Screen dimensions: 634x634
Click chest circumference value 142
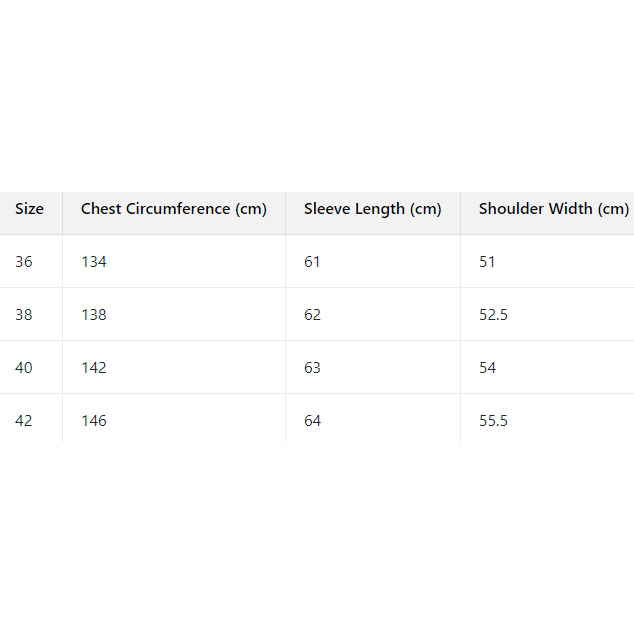(x=94, y=368)
